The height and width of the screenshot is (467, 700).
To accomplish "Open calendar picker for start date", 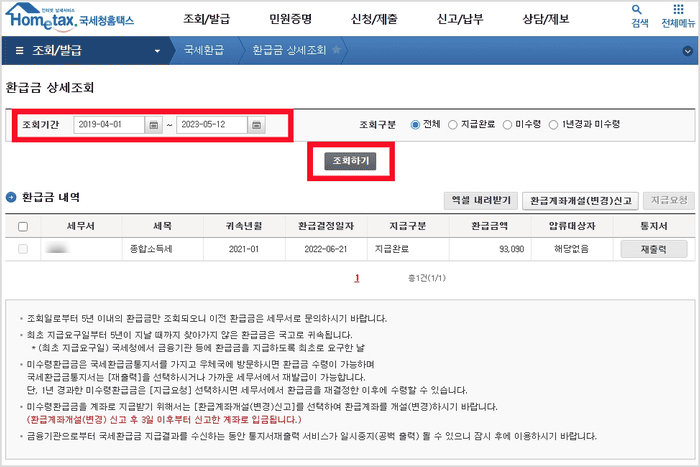I will pyautogui.click(x=154, y=125).
